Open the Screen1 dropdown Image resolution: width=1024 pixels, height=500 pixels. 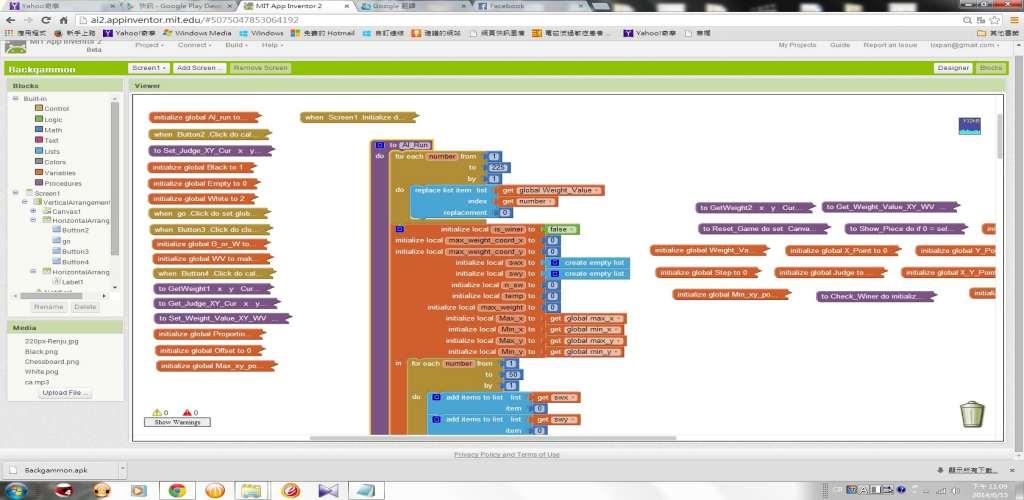tap(148, 68)
